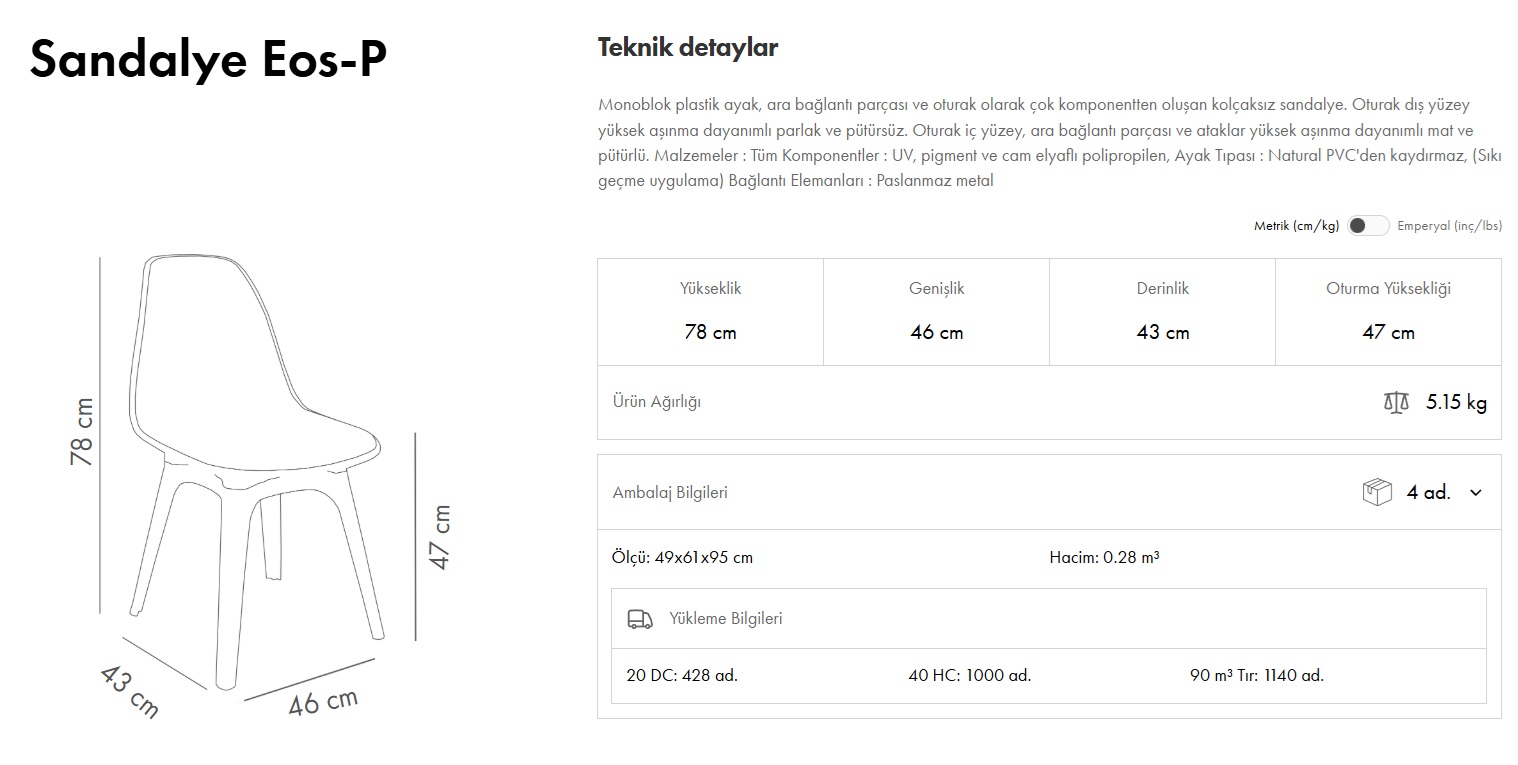
Task: Select the Metrik (cm/kg) unit label
Action: pyautogui.click(x=1296, y=226)
